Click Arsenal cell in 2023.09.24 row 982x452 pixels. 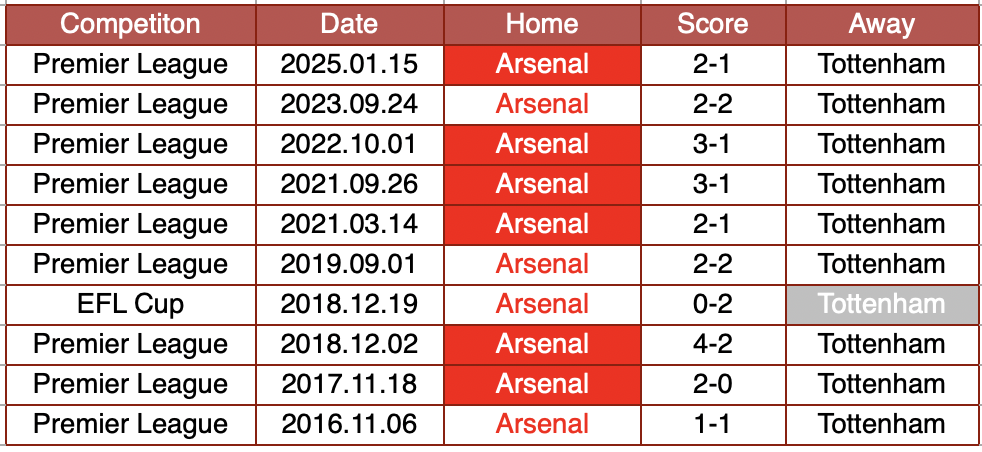click(x=542, y=104)
